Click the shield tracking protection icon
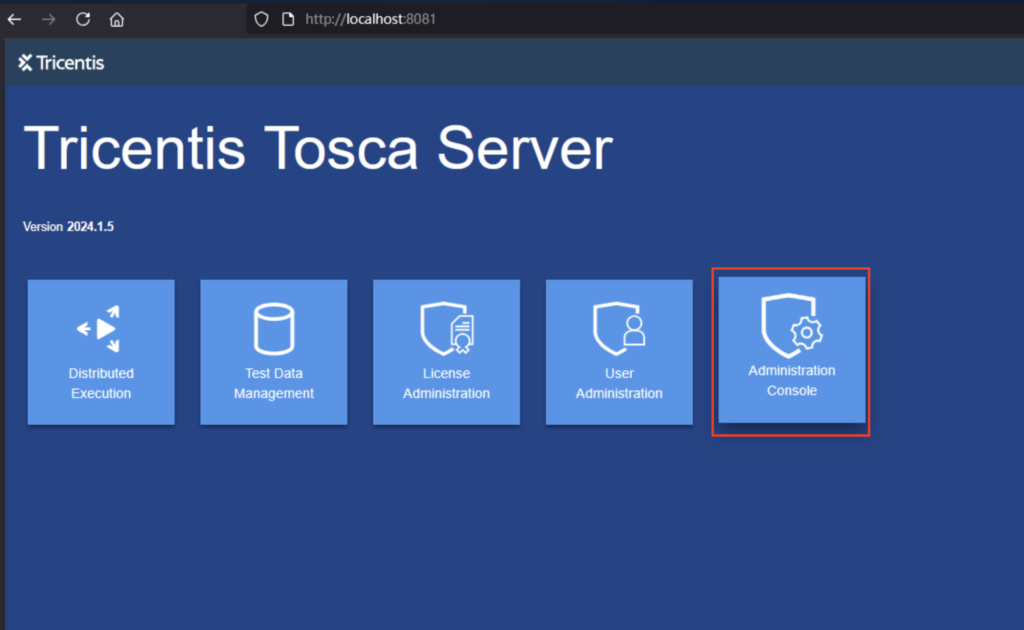This screenshot has width=1024, height=630. point(261,19)
